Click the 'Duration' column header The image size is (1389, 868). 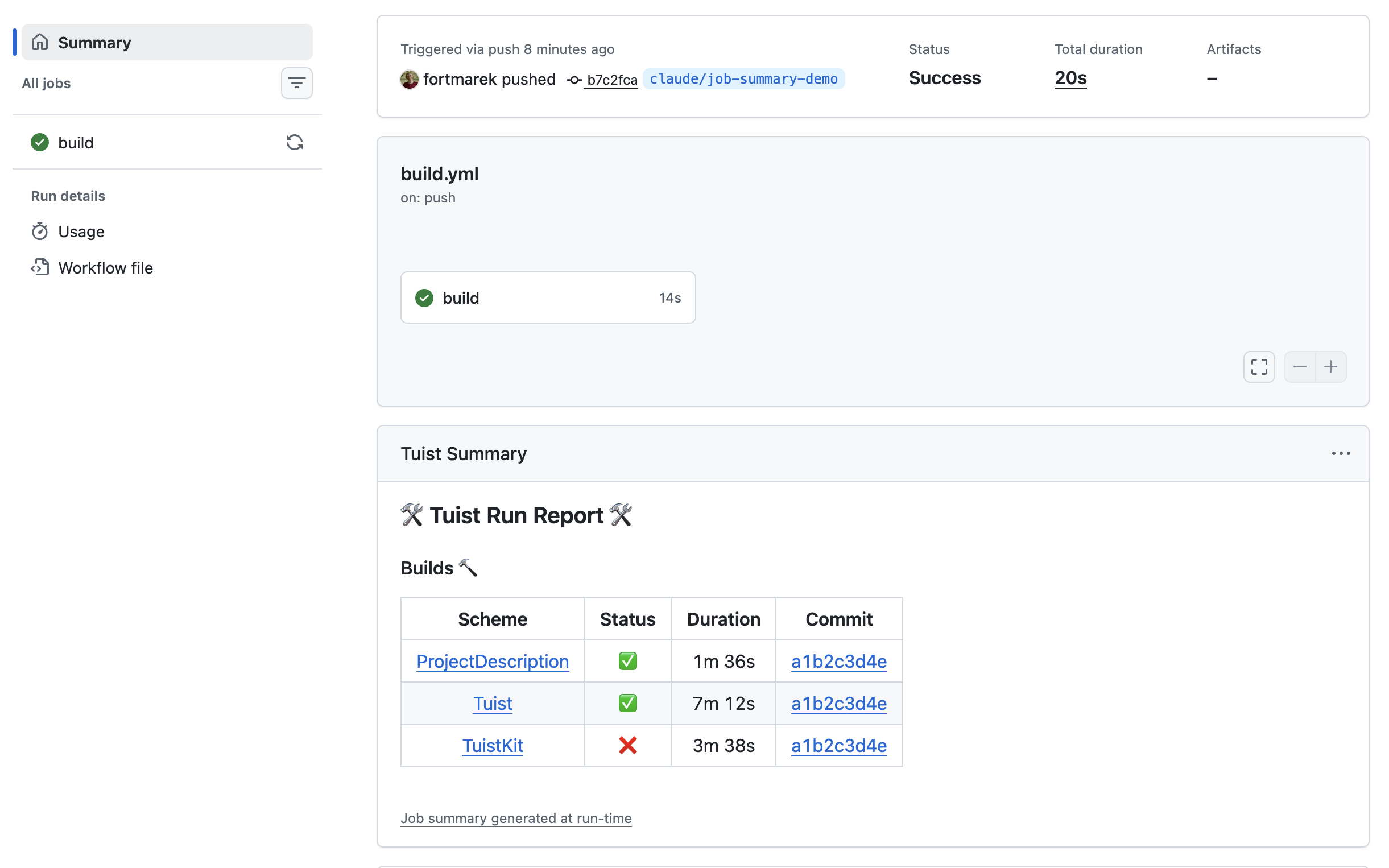click(x=724, y=619)
